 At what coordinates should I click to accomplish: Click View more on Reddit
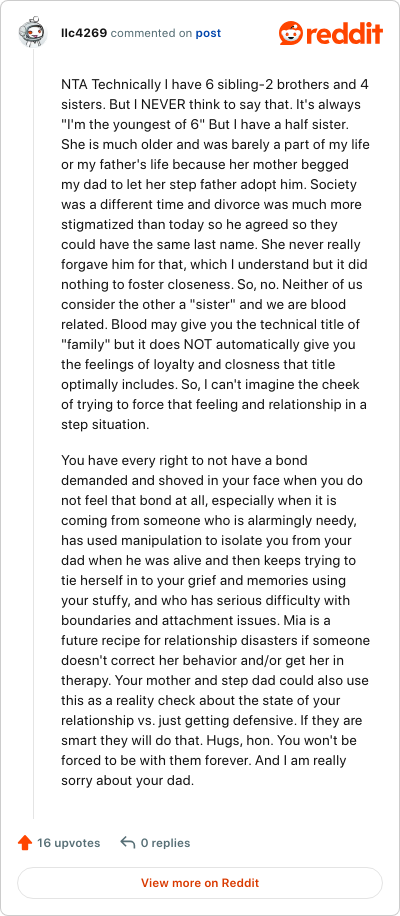pyautogui.click(x=200, y=883)
